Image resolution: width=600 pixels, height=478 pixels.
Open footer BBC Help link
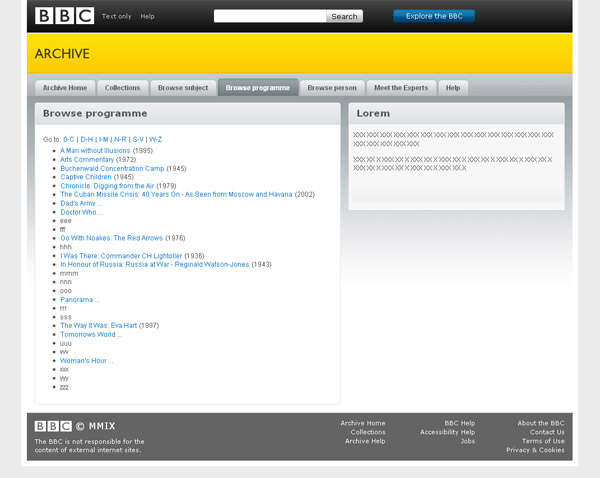[x=460, y=423]
